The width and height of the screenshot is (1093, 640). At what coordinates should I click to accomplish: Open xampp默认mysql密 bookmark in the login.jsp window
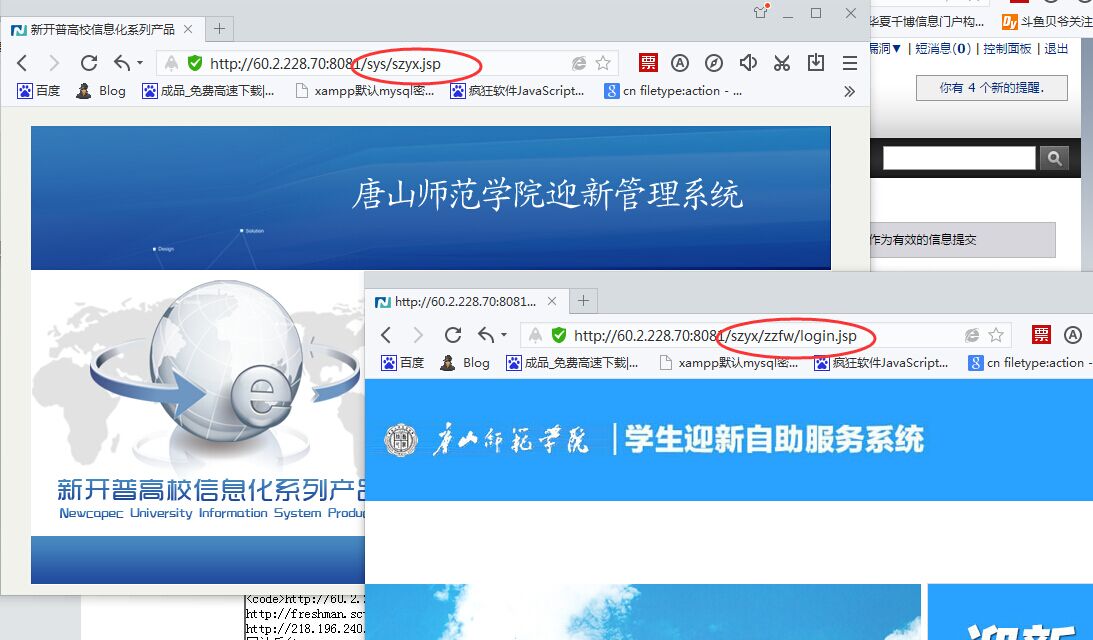click(728, 363)
